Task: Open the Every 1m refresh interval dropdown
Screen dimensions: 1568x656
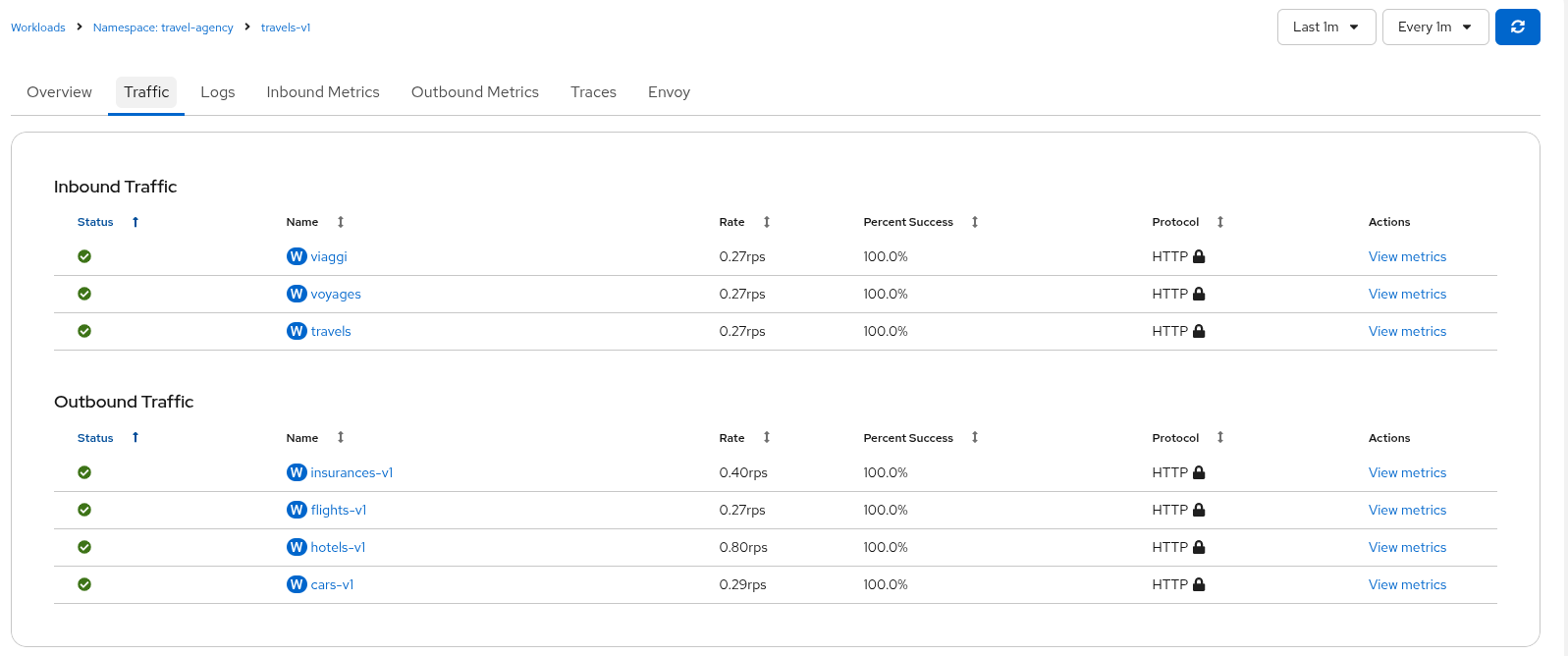Action: pyautogui.click(x=1434, y=27)
